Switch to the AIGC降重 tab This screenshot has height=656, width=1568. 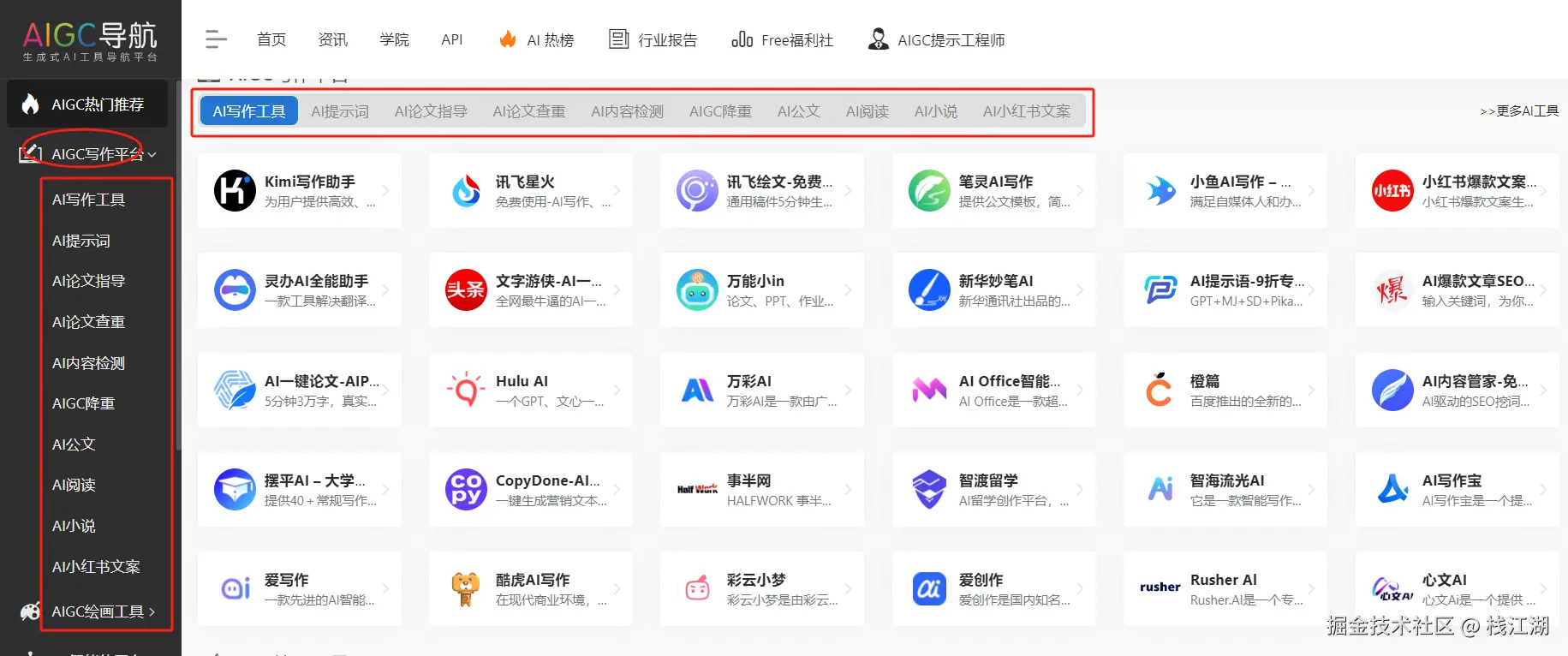(720, 111)
